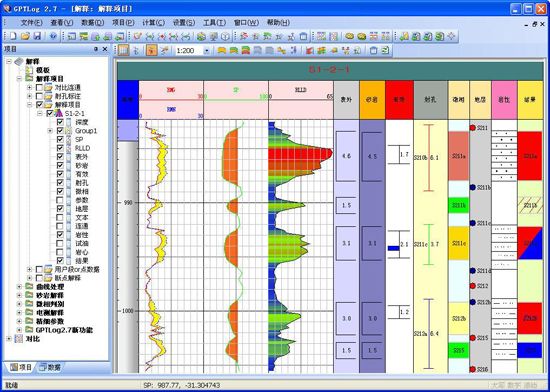Open the 1:200 scale dropdown
The image size is (550, 392).
pos(207,51)
